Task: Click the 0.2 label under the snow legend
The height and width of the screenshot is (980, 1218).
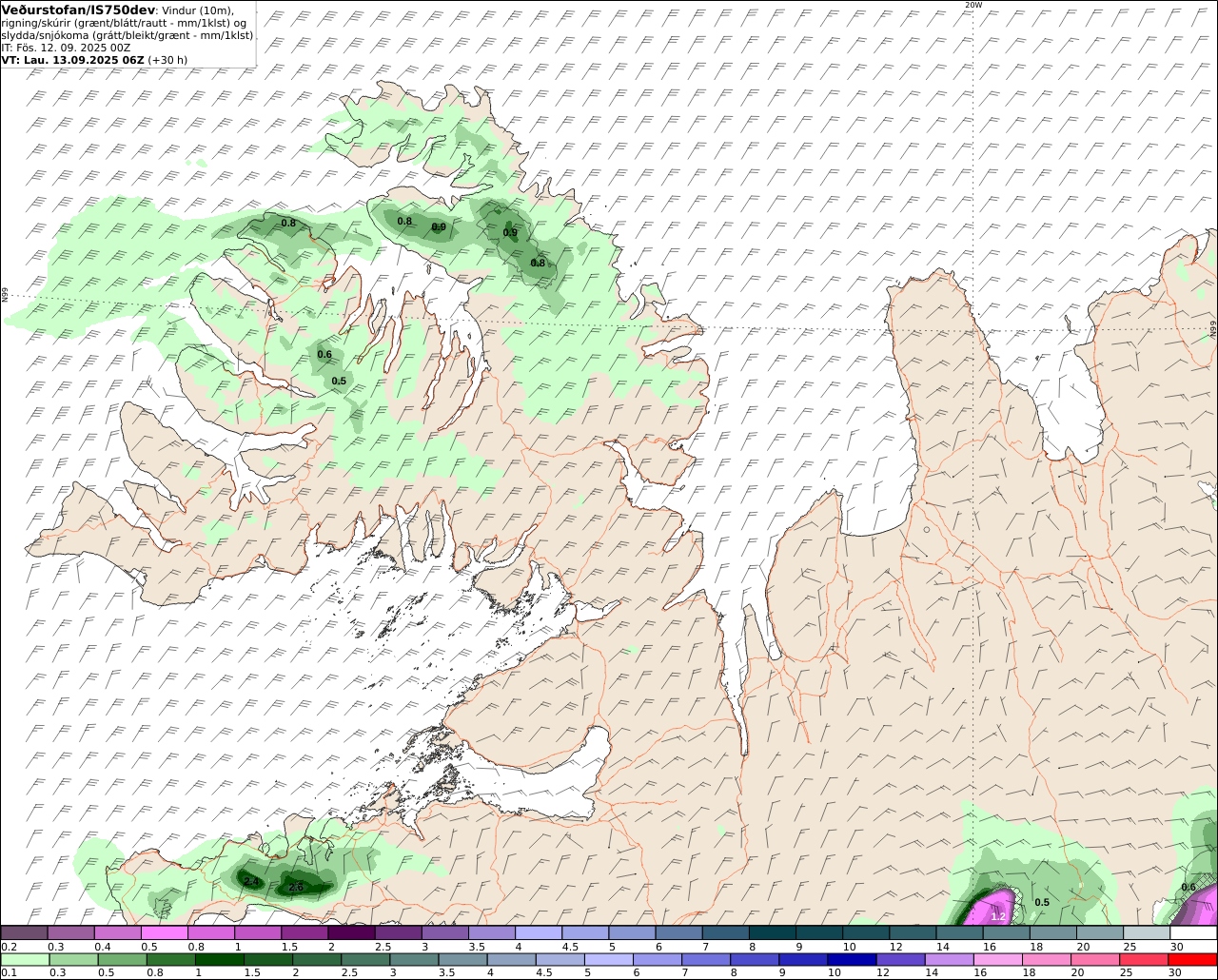Action: click(9, 947)
